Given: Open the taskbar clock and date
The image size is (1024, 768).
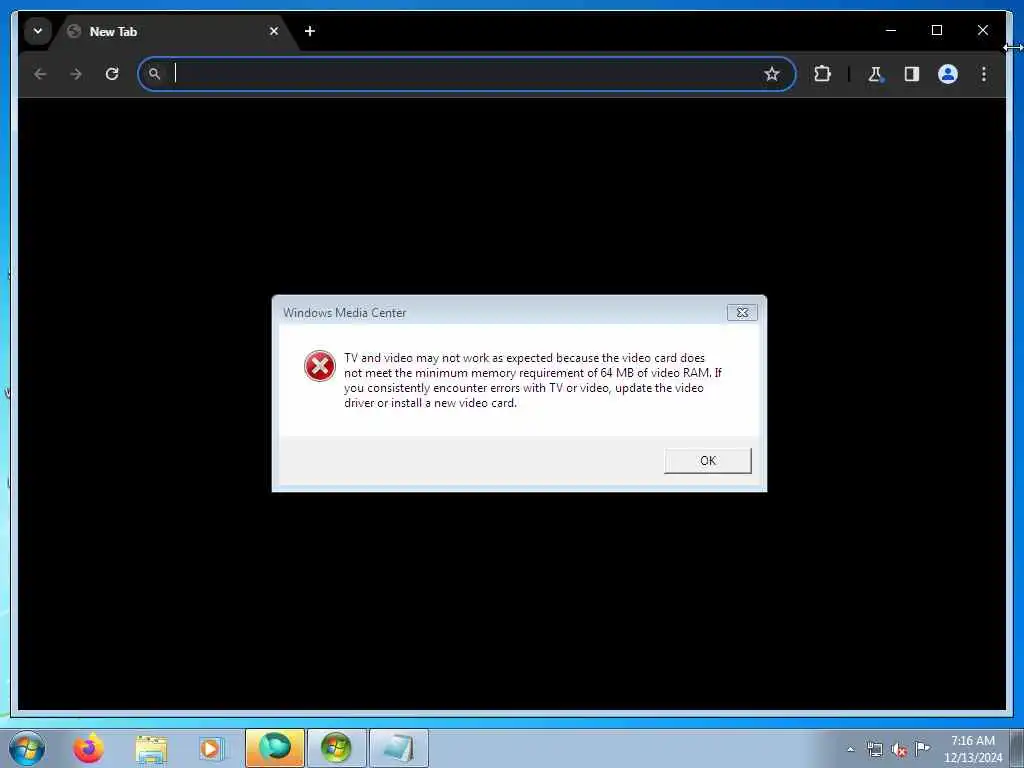Looking at the screenshot, I should pyautogui.click(x=972, y=749).
